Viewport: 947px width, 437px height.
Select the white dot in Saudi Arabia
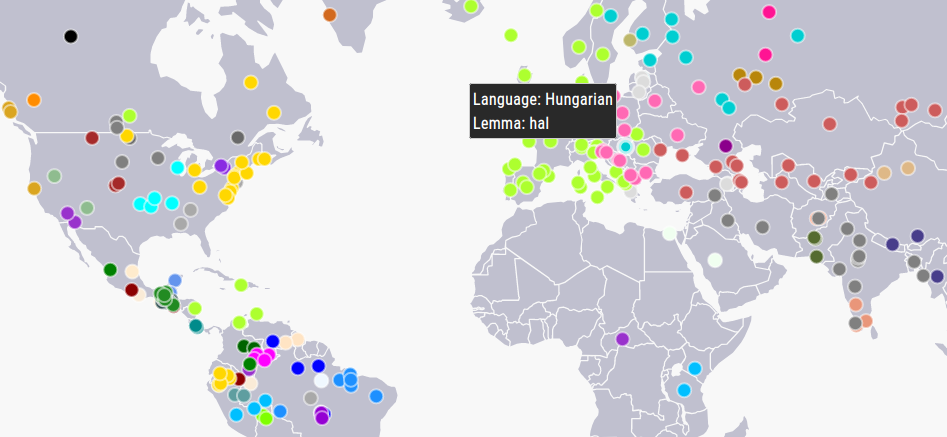point(715,260)
